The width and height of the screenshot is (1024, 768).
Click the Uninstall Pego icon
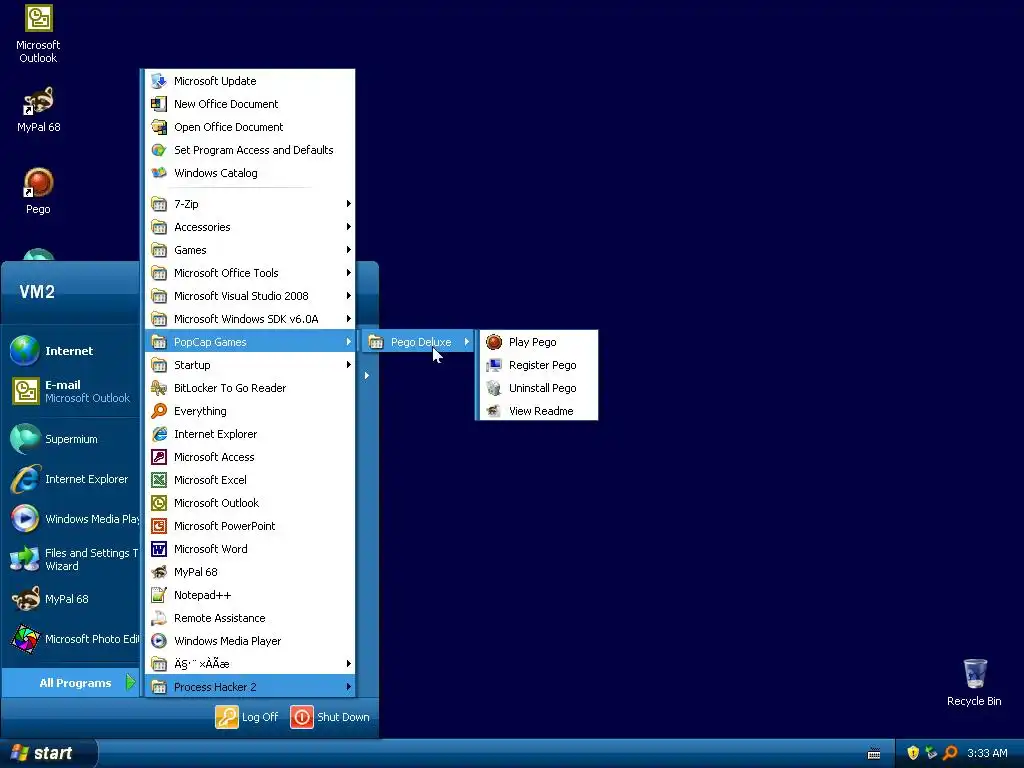[x=494, y=388]
